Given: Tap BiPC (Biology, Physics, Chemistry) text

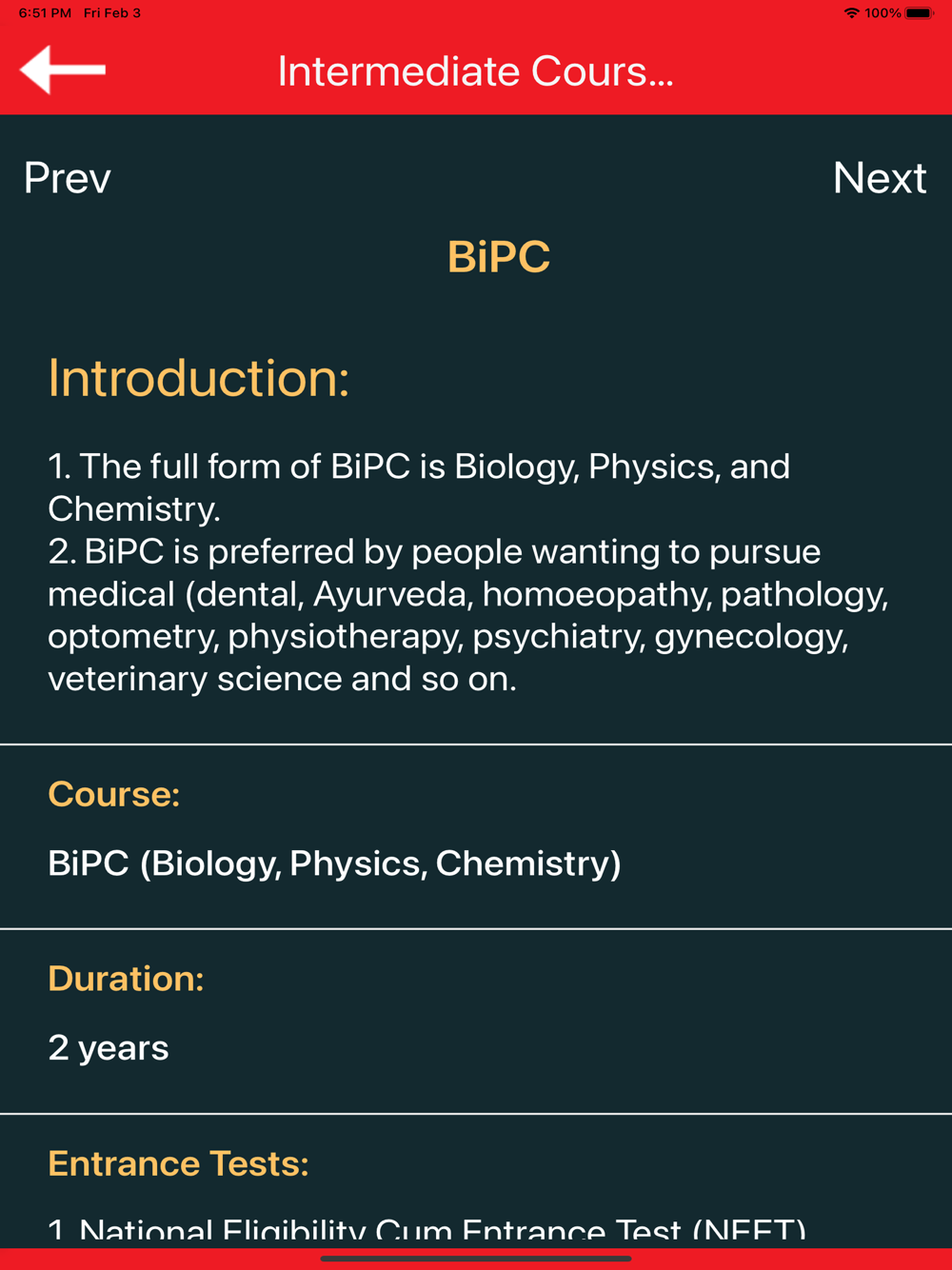Looking at the screenshot, I should click(x=334, y=863).
